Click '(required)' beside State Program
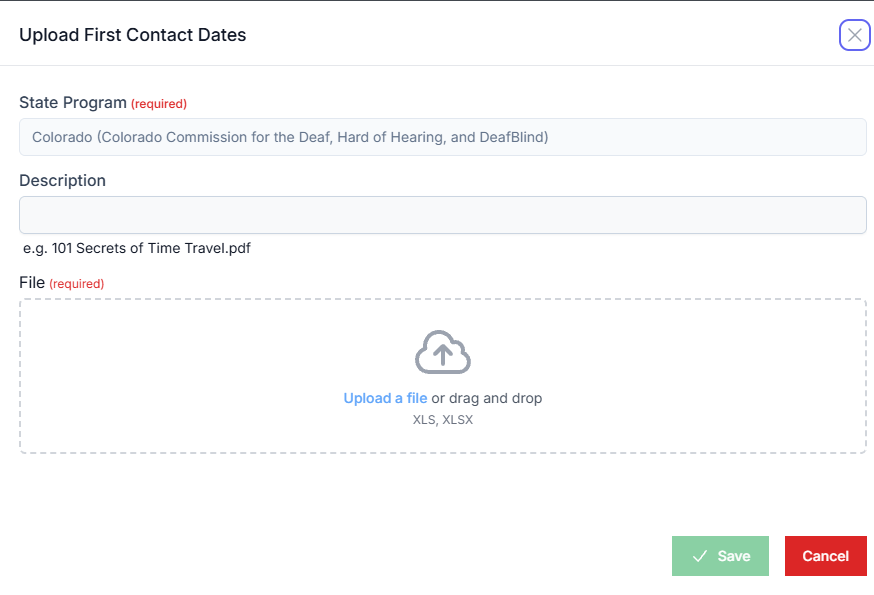This screenshot has width=874, height=595. [x=159, y=104]
